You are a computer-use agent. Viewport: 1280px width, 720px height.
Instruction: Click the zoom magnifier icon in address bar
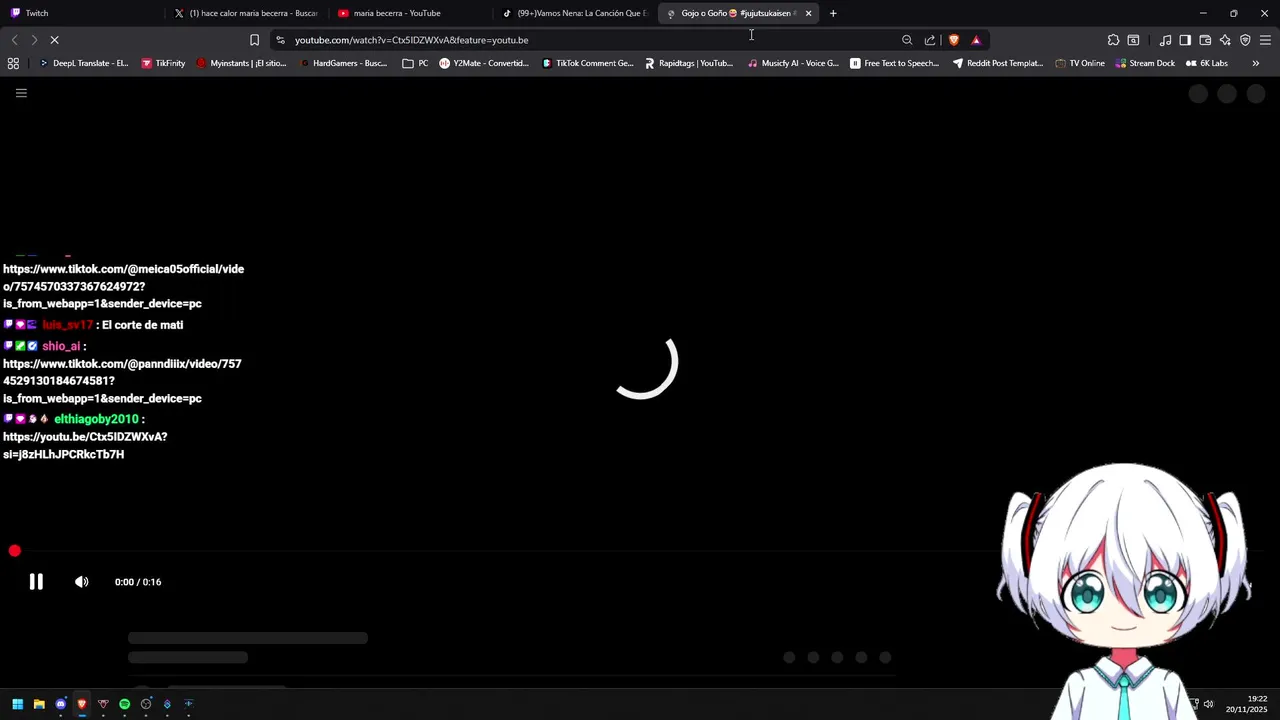tap(907, 40)
